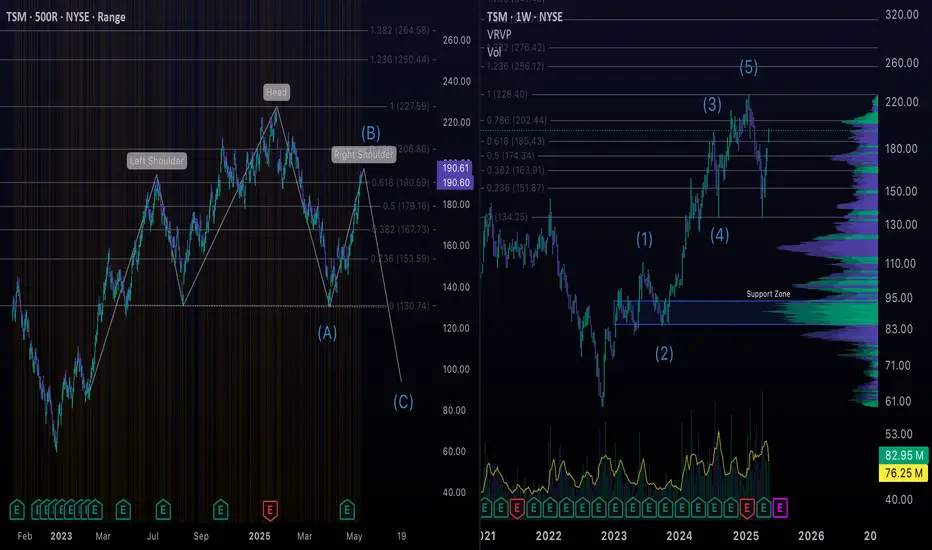Viewport: 932px width, 550px height.
Task: Click the 0.5 (179.16) Fibonacci level label
Action: (x=406, y=206)
